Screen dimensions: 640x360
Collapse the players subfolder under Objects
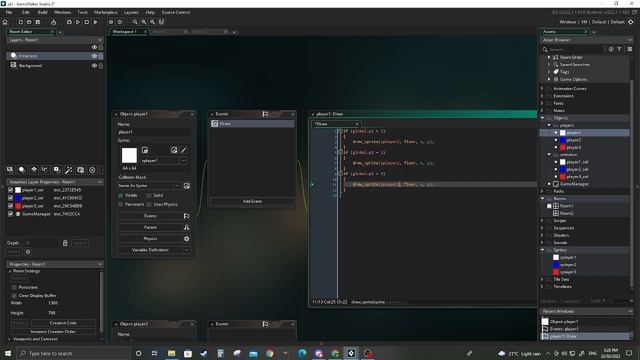click(549, 125)
